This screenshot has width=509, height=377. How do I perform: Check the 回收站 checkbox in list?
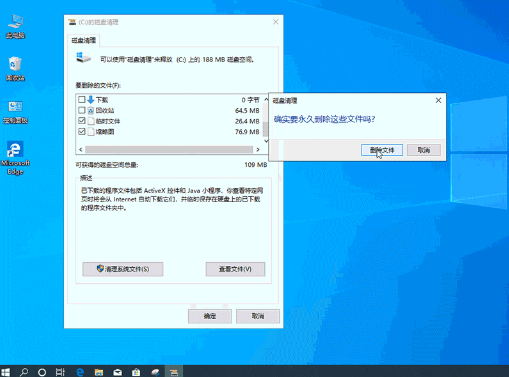point(82,110)
